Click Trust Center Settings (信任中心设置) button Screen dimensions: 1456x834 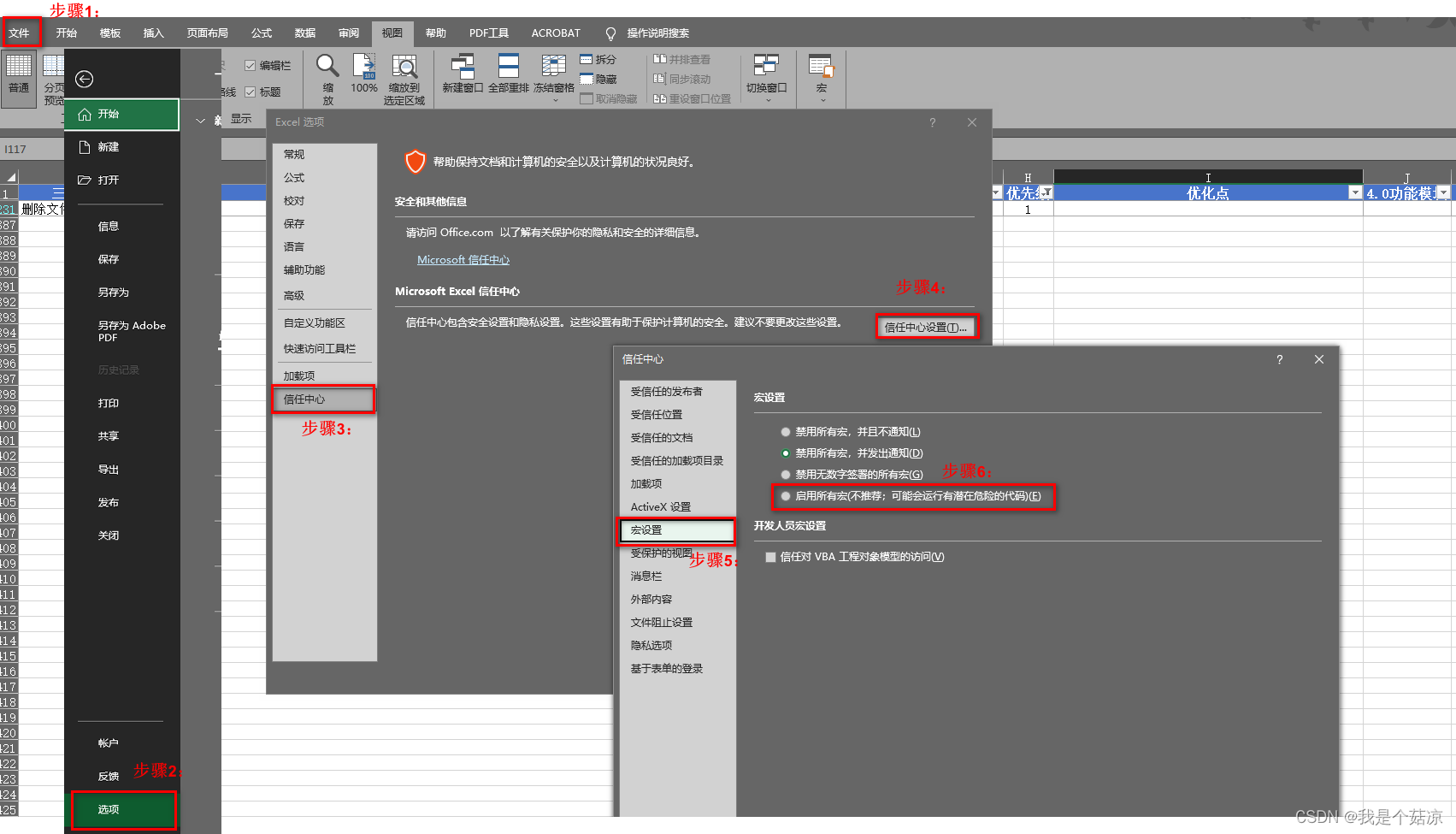click(926, 327)
